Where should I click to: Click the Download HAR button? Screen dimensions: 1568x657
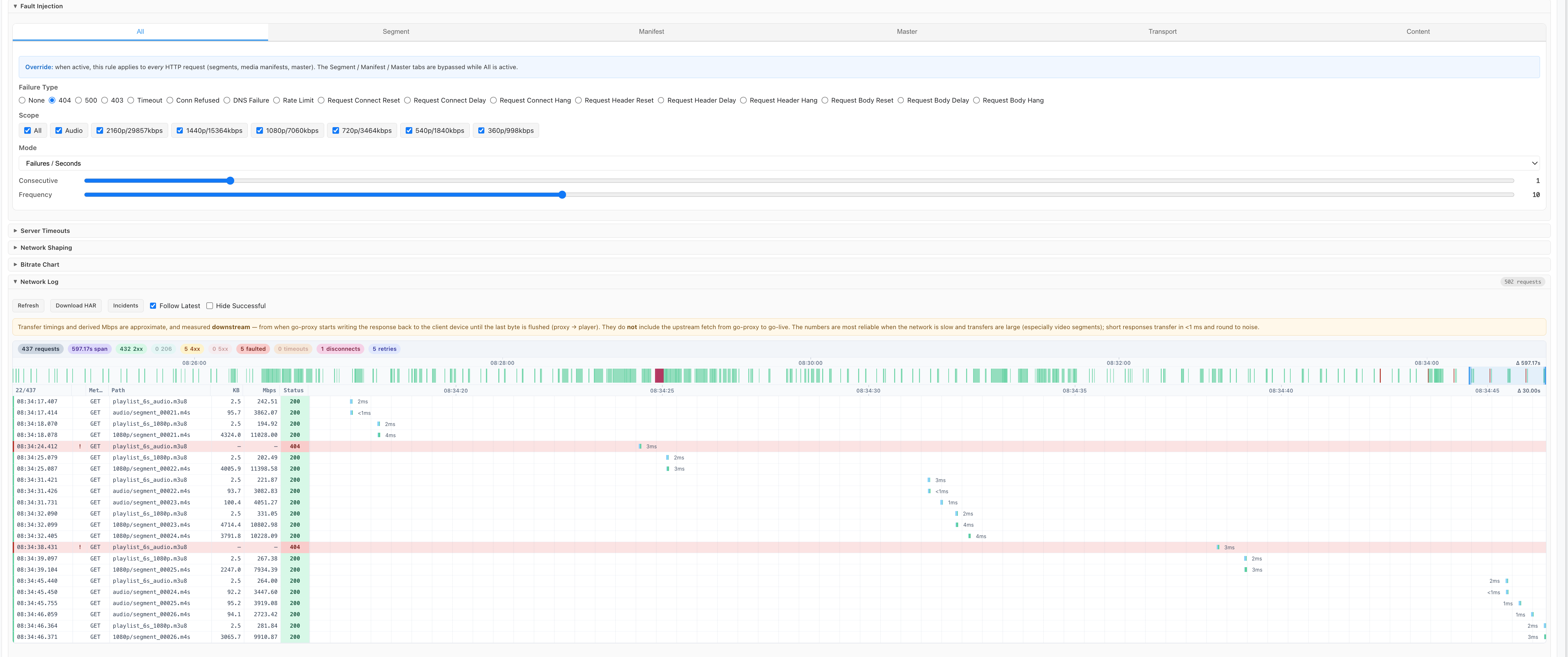pos(76,306)
